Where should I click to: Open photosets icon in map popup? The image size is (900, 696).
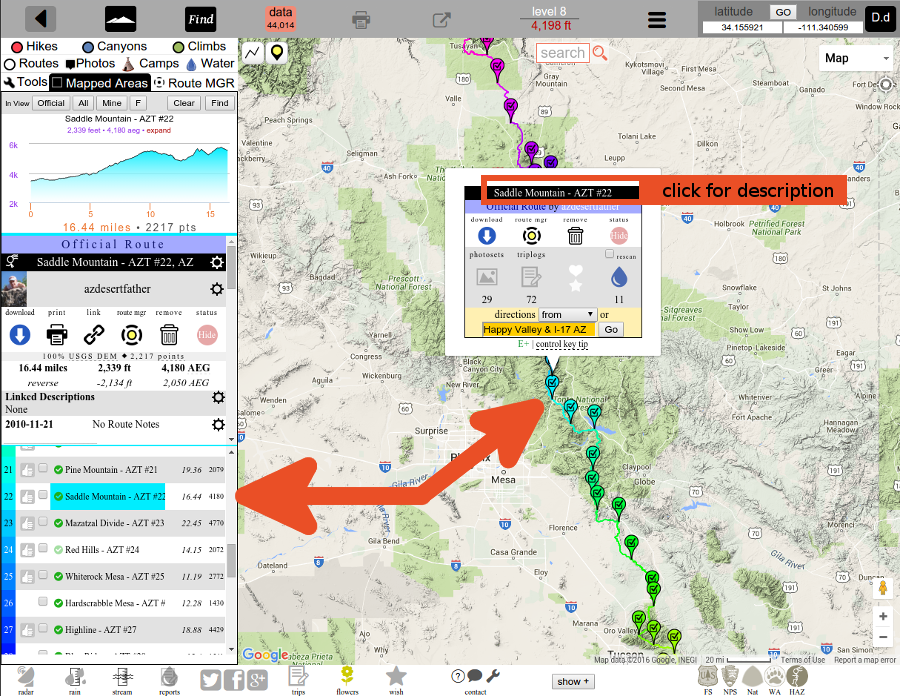pyautogui.click(x=487, y=277)
